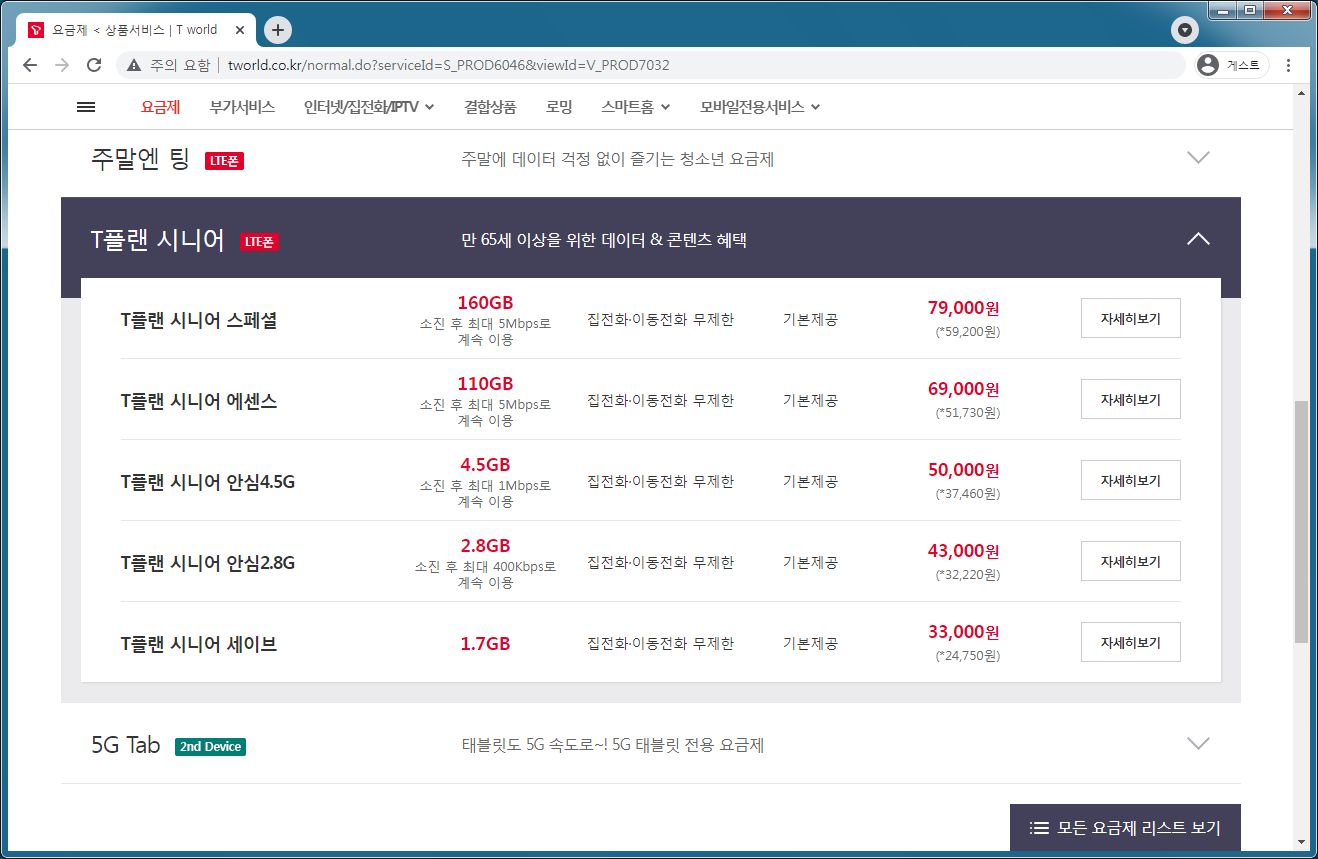Click the T플랜 시니어 스페셜 plan name
This screenshot has height=859, width=1318.
click(x=199, y=320)
